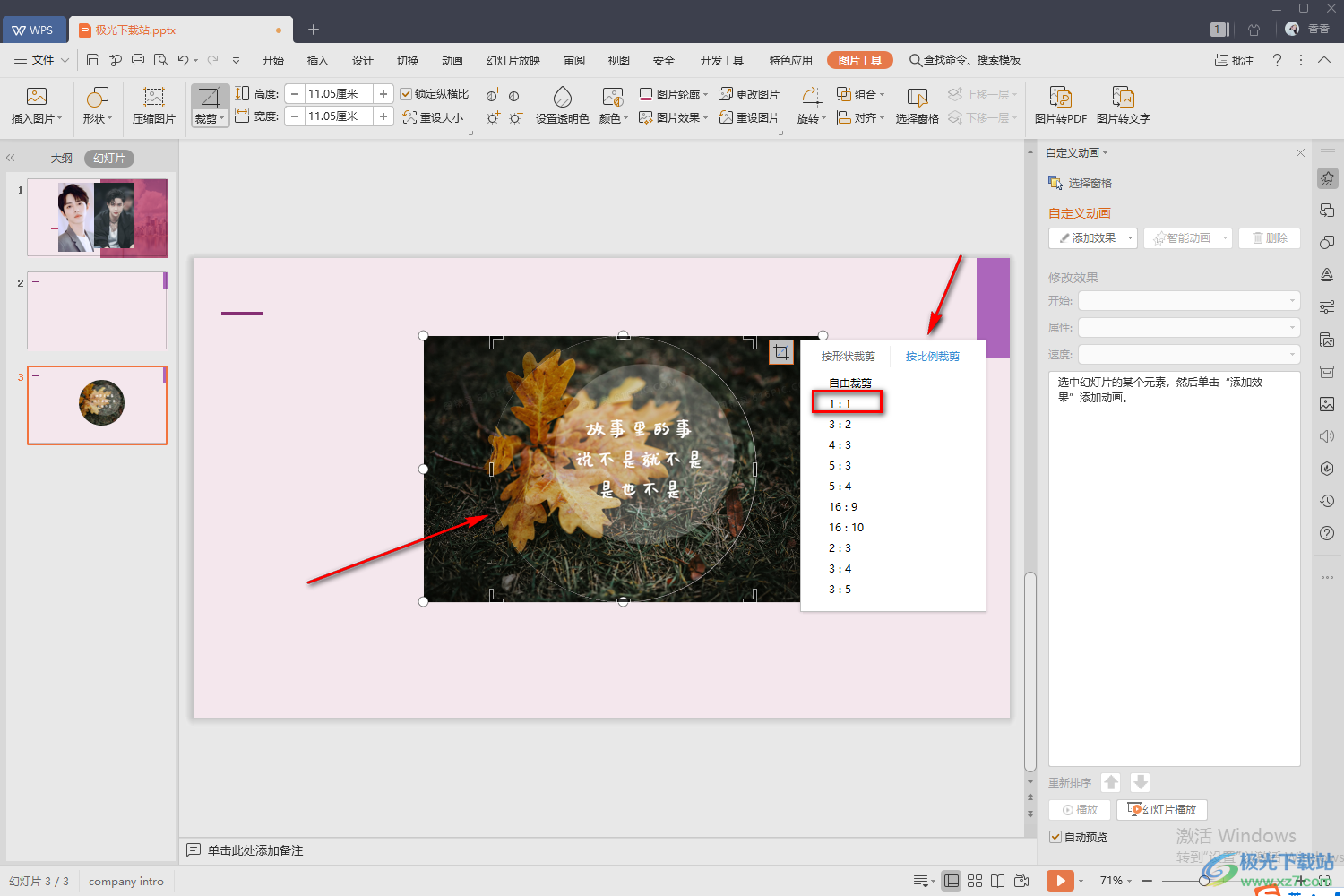The width and height of the screenshot is (1344, 896).
Task: Click Picture to PDF (图片转PDF) icon
Action: click(x=1061, y=106)
